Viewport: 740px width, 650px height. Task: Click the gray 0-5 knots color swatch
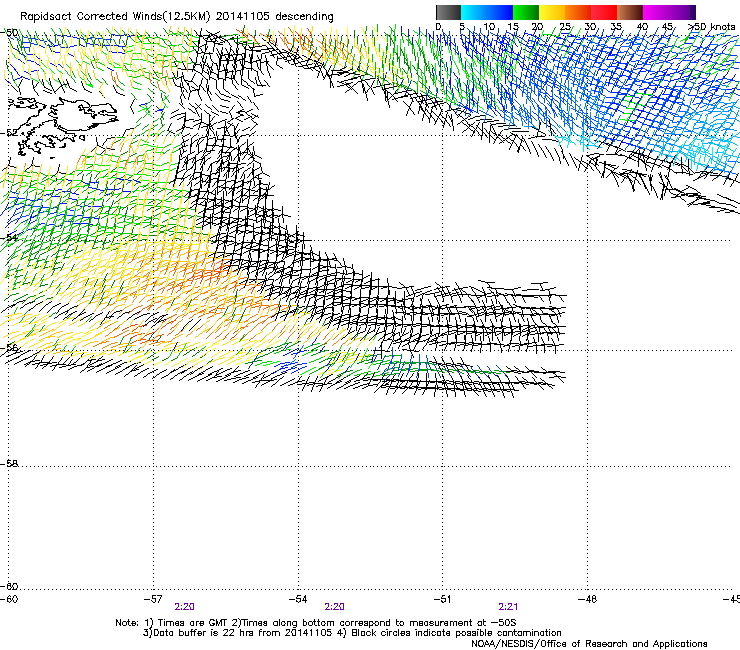[448, 12]
